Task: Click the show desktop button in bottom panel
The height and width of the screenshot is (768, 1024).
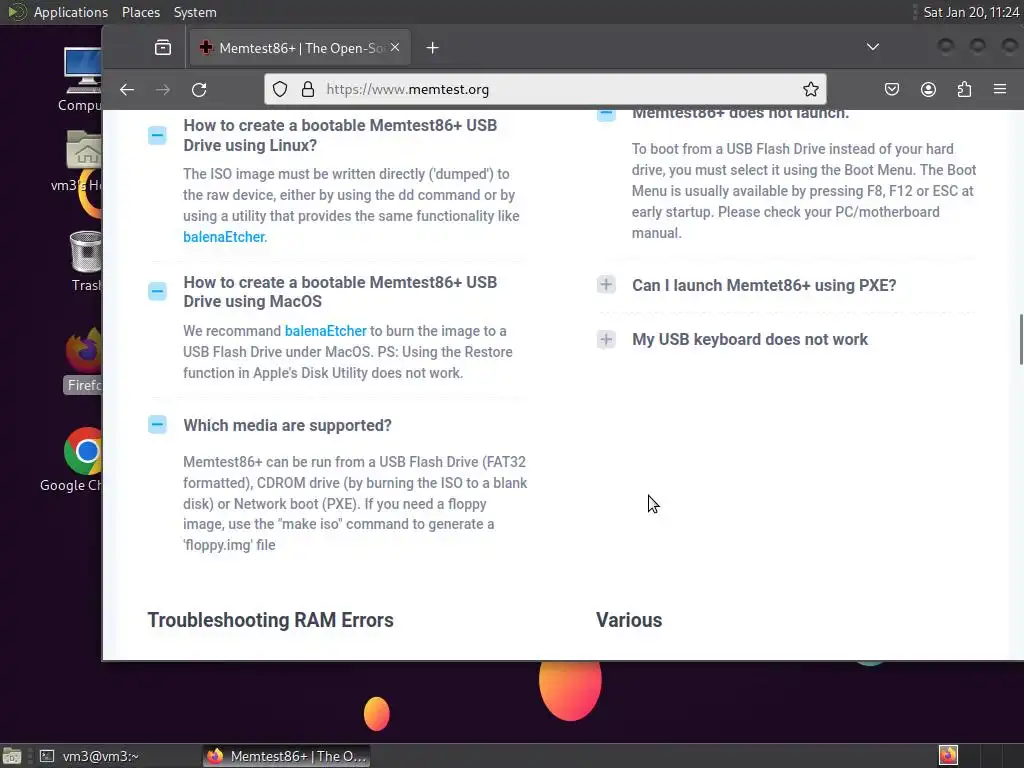Action: point(12,756)
